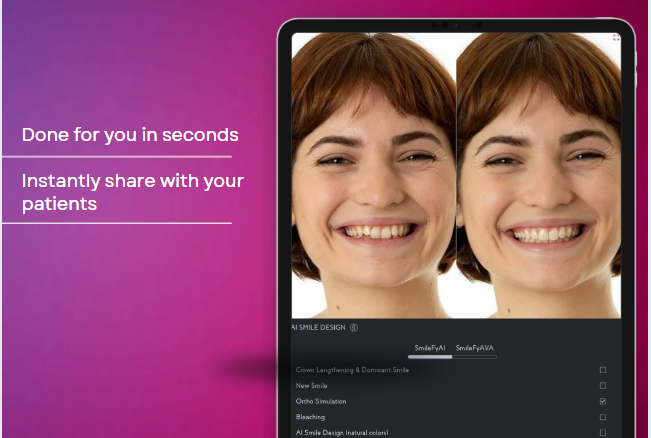Click the divider line between the photos
The image size is (651, 438).
tap(456, 175)
